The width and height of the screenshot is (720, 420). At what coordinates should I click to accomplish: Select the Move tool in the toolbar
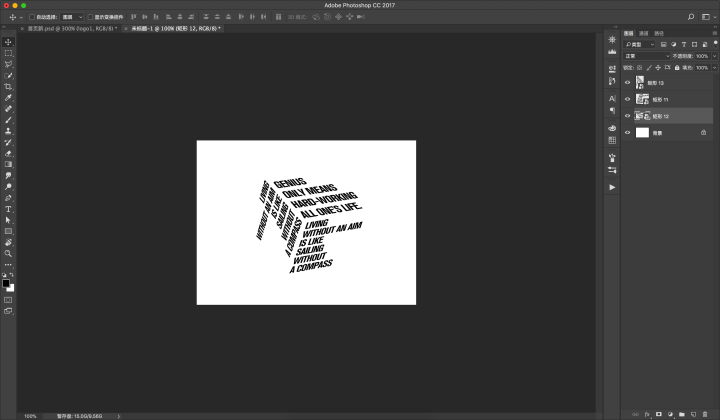coord(8,41)
